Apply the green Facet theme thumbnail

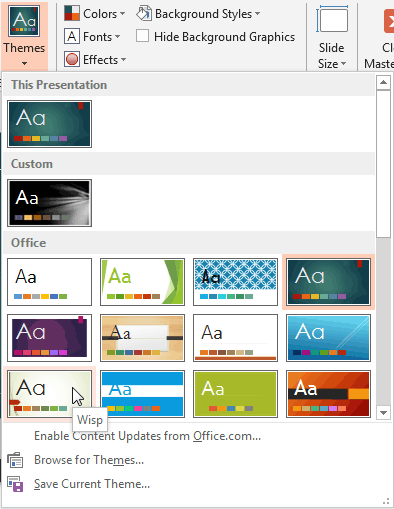click(142, 282)
